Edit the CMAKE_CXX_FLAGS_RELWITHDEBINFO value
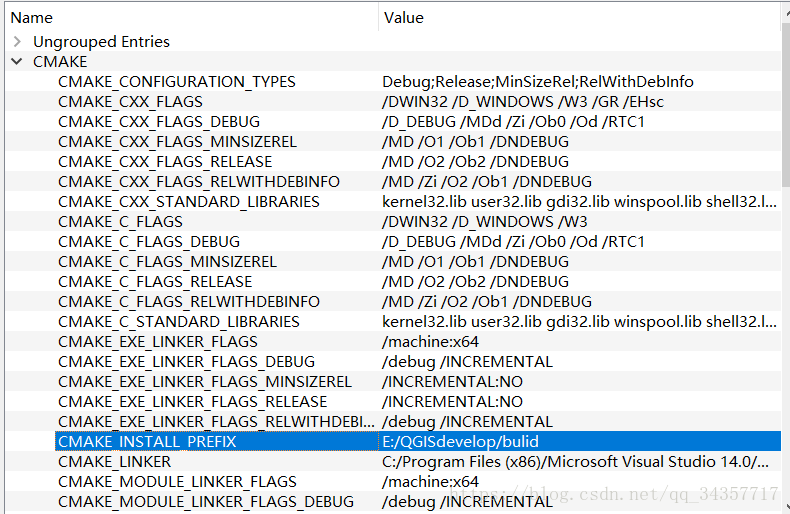Screen dimensions: 790x514 487,182
